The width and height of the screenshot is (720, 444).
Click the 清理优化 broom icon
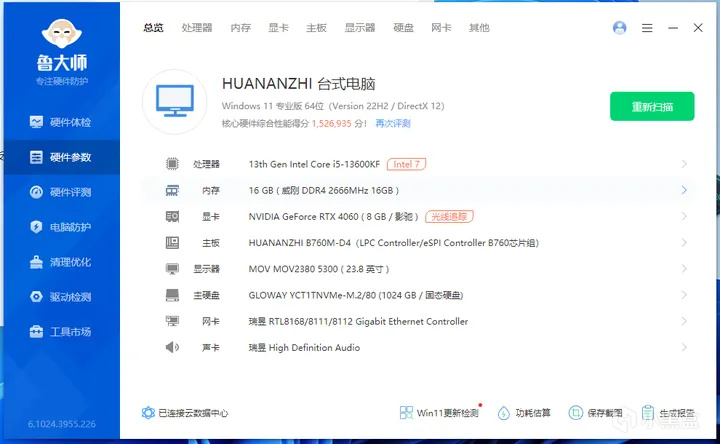pyautogui.click(x=36, y=262)
